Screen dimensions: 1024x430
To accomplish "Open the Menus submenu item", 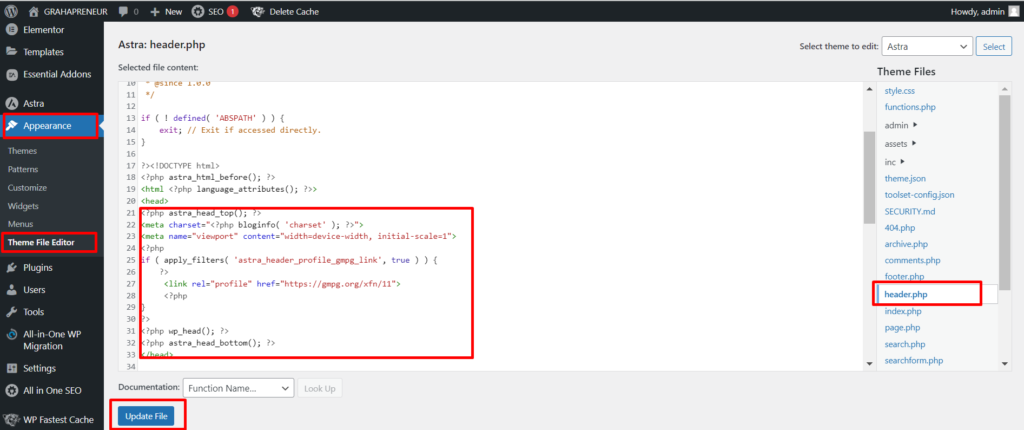I will pos(21,224).
